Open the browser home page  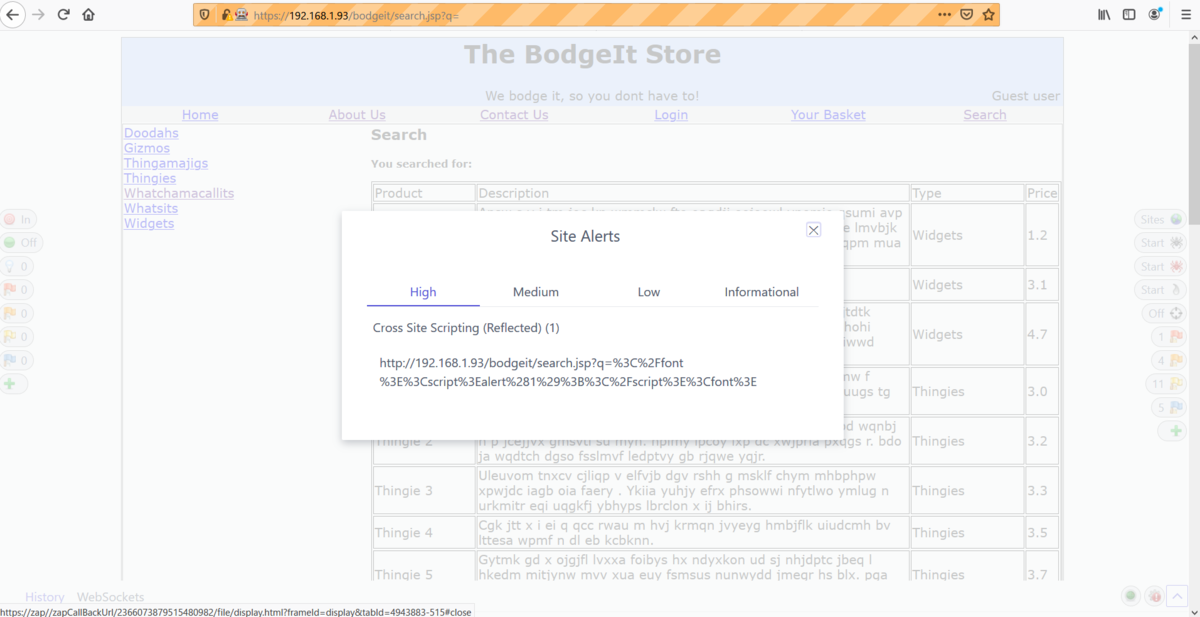pos(88,15)
